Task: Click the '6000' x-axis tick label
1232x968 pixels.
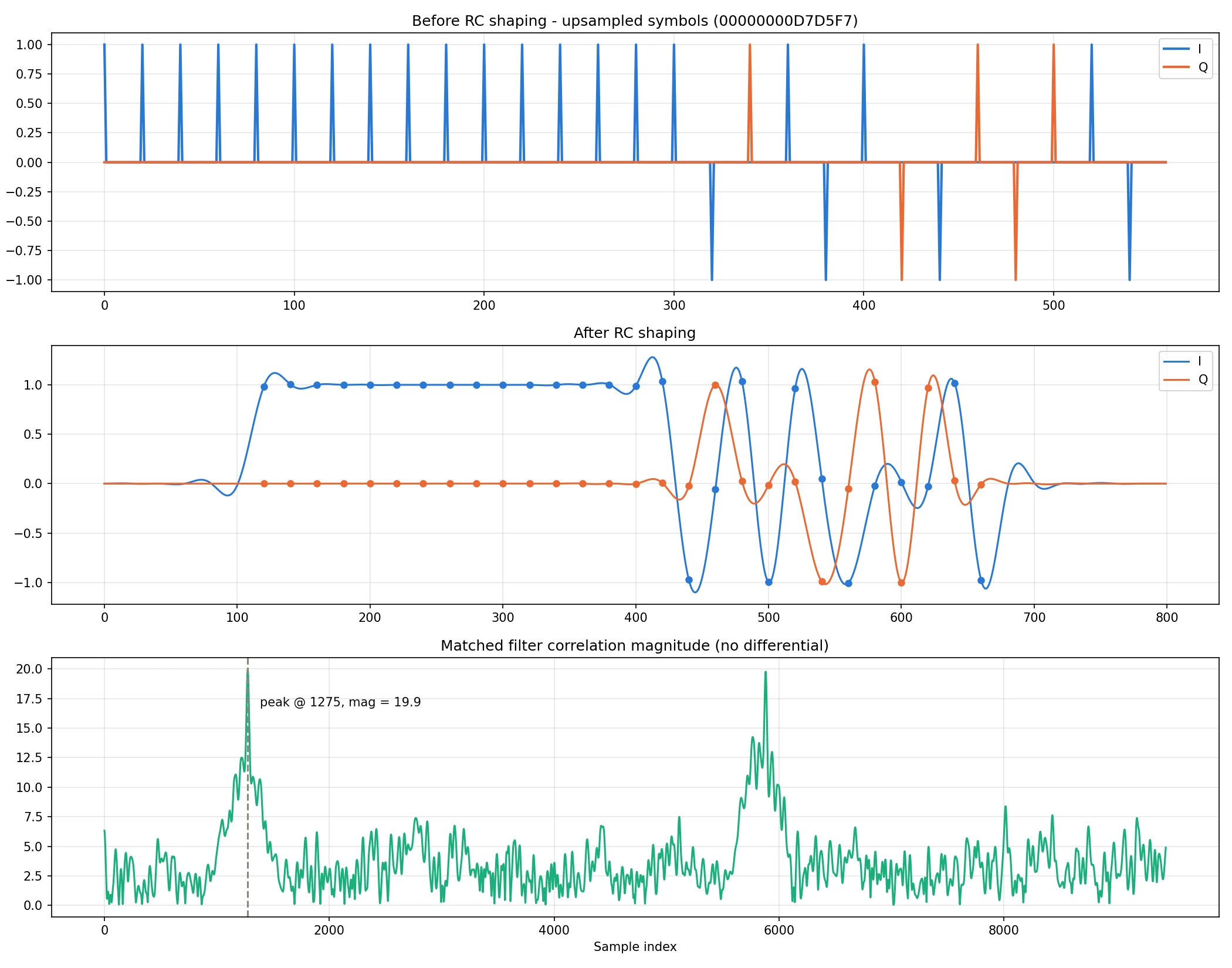Action: [x=779, y=930]
